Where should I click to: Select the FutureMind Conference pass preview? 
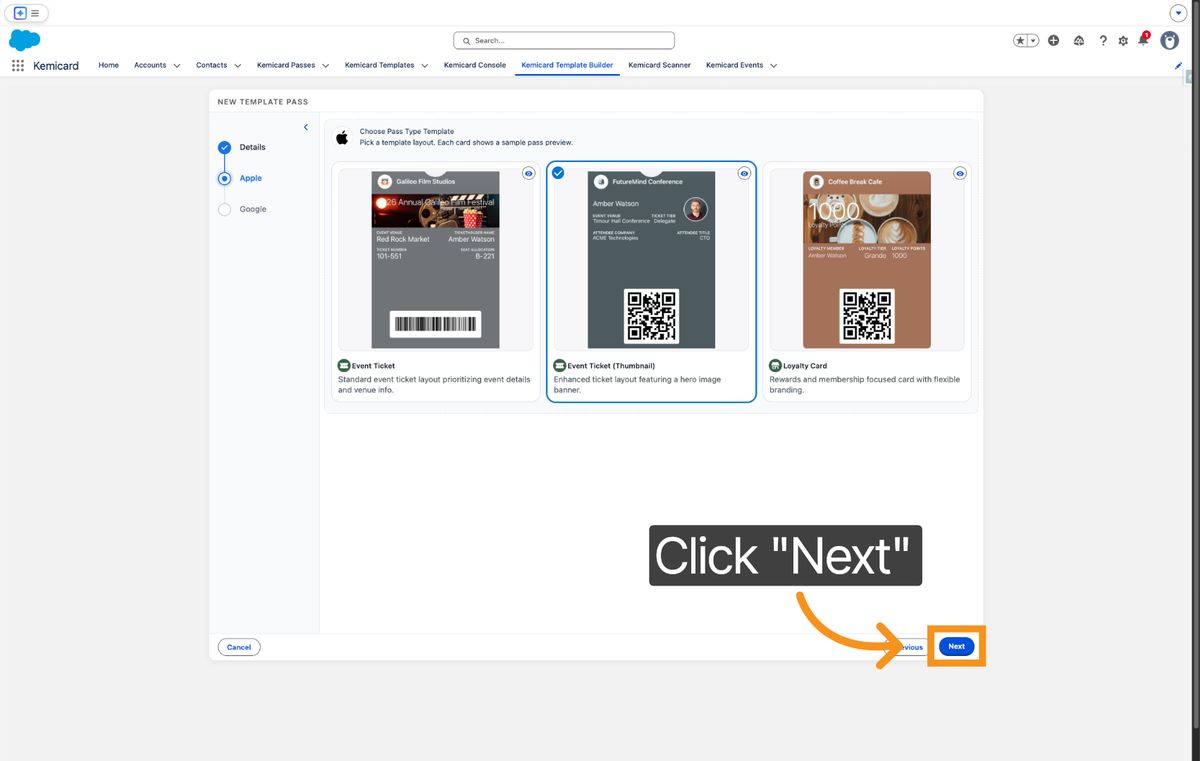pyautogui.click(x=651, y=259)
